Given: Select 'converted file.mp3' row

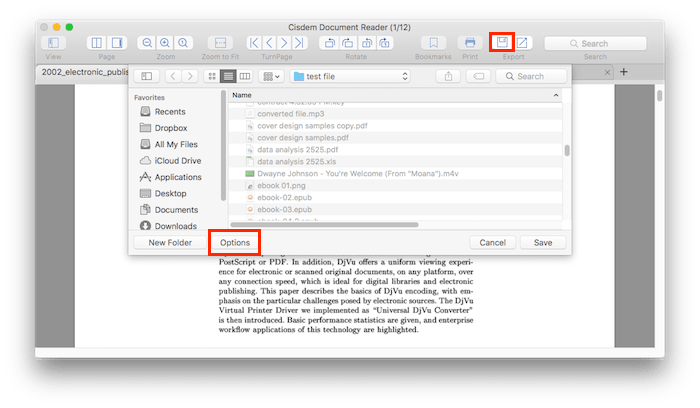Looking at the screenshot, I should point(395,114).
